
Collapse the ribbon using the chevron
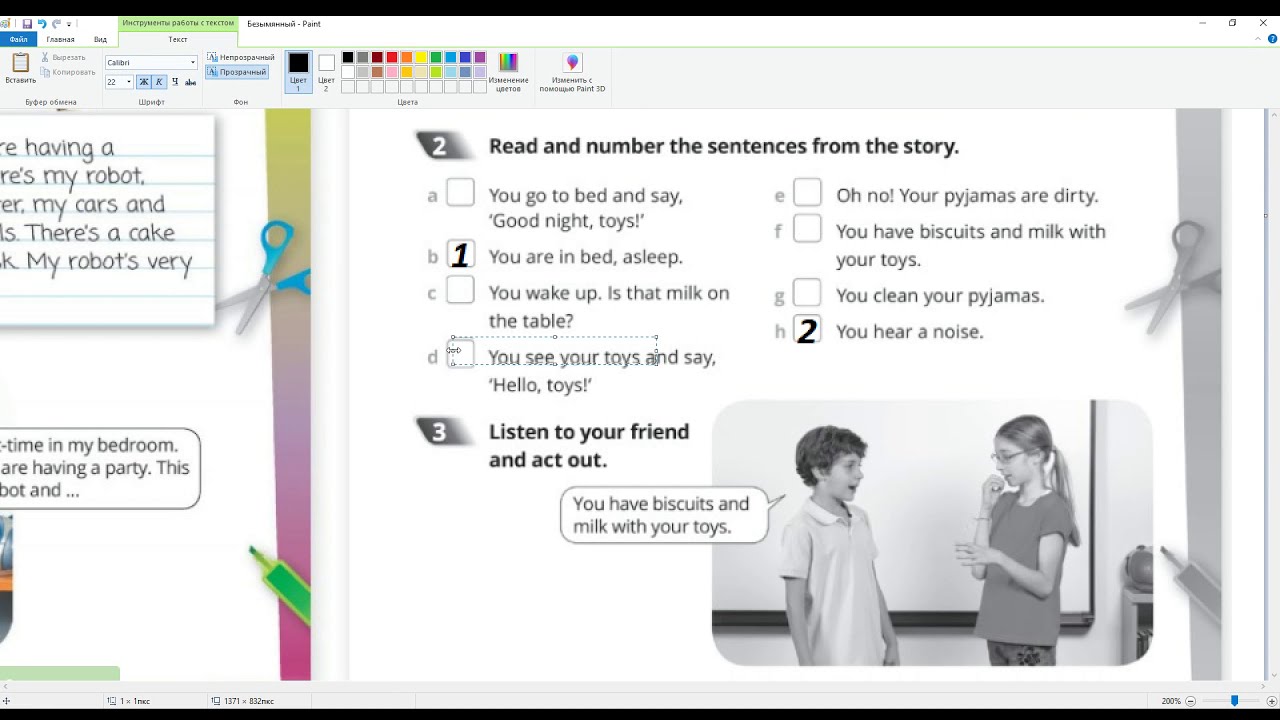(1258, 39)
